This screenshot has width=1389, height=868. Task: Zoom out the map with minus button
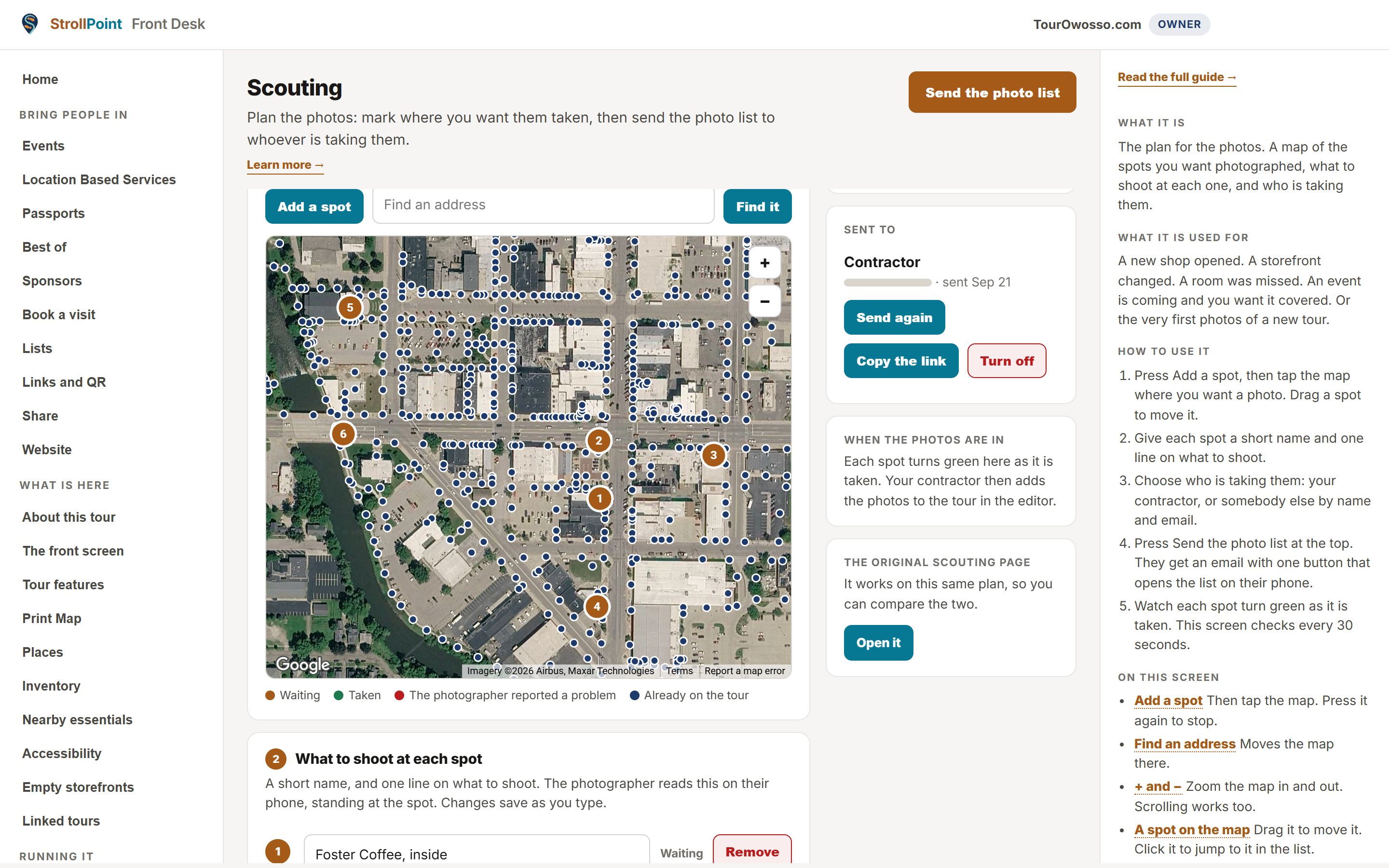(x=764, y=301)
